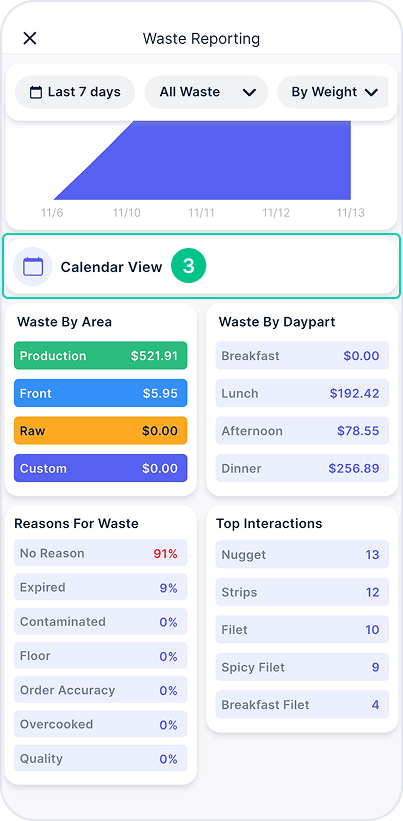Select the purple Custom area bar
Screen dimensions: 403x821
(x=100, y=468)
